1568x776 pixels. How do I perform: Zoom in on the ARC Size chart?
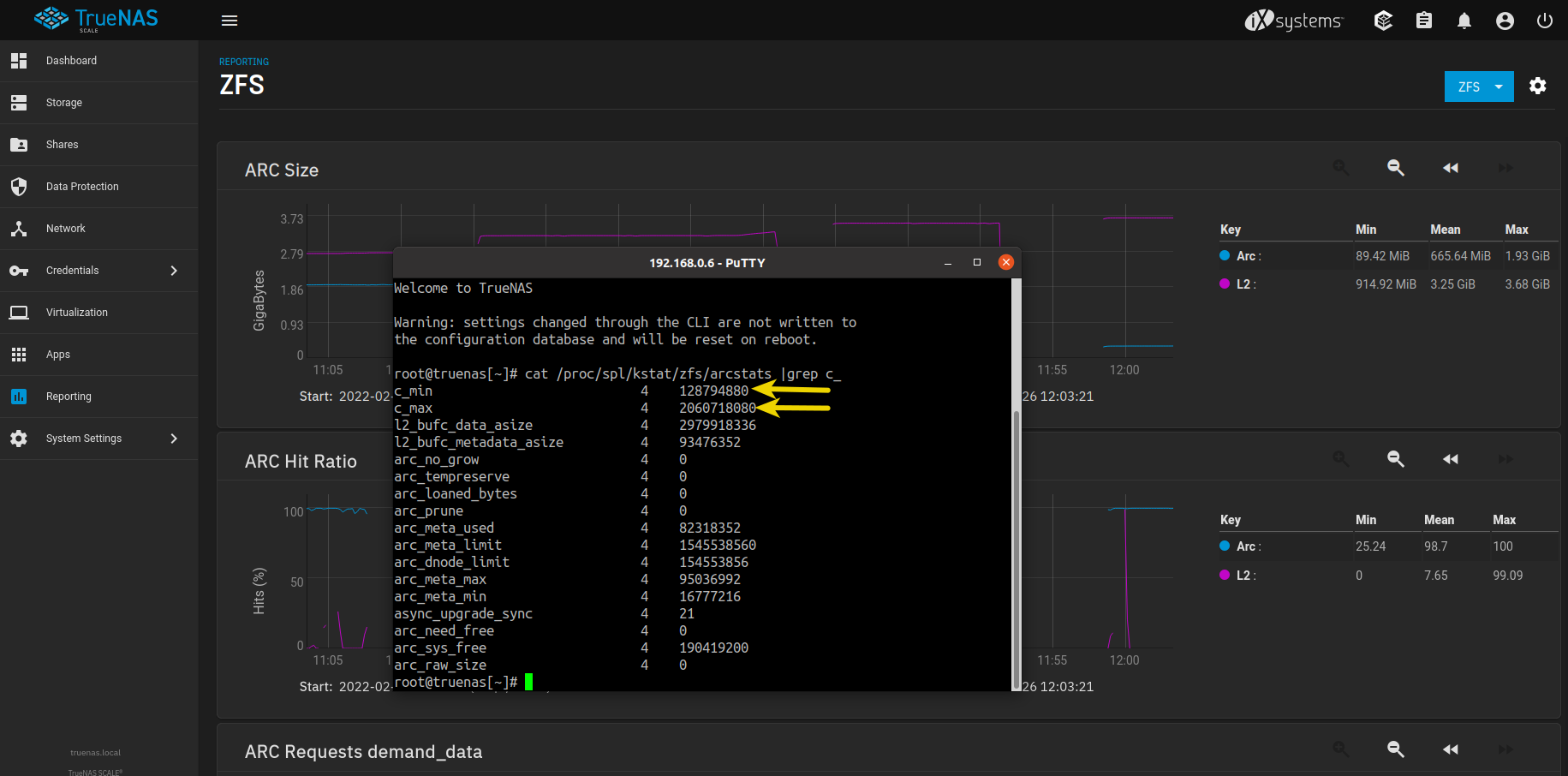click(x=1341, y=168)
